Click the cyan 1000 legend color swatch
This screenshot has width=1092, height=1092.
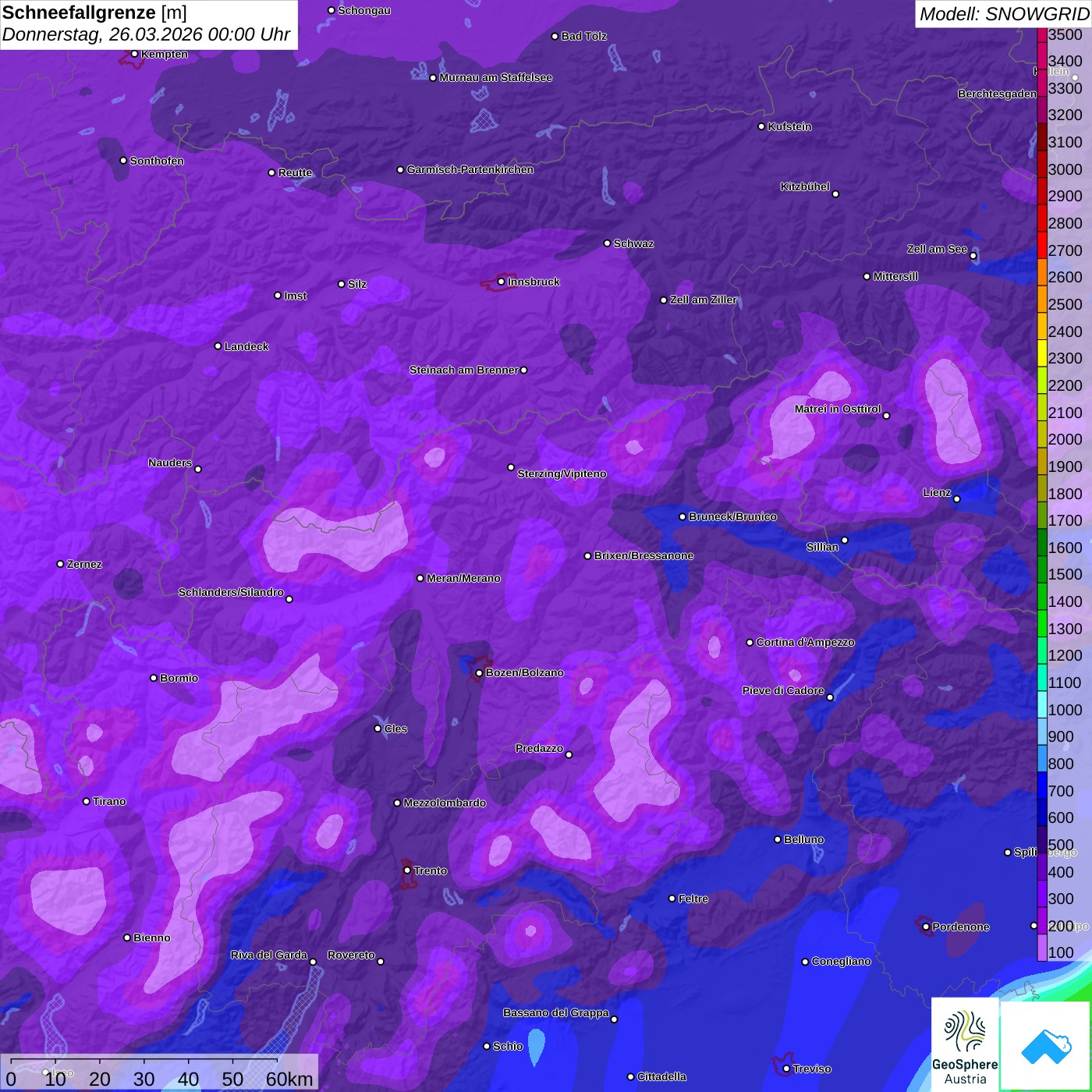coord(1042,704)
